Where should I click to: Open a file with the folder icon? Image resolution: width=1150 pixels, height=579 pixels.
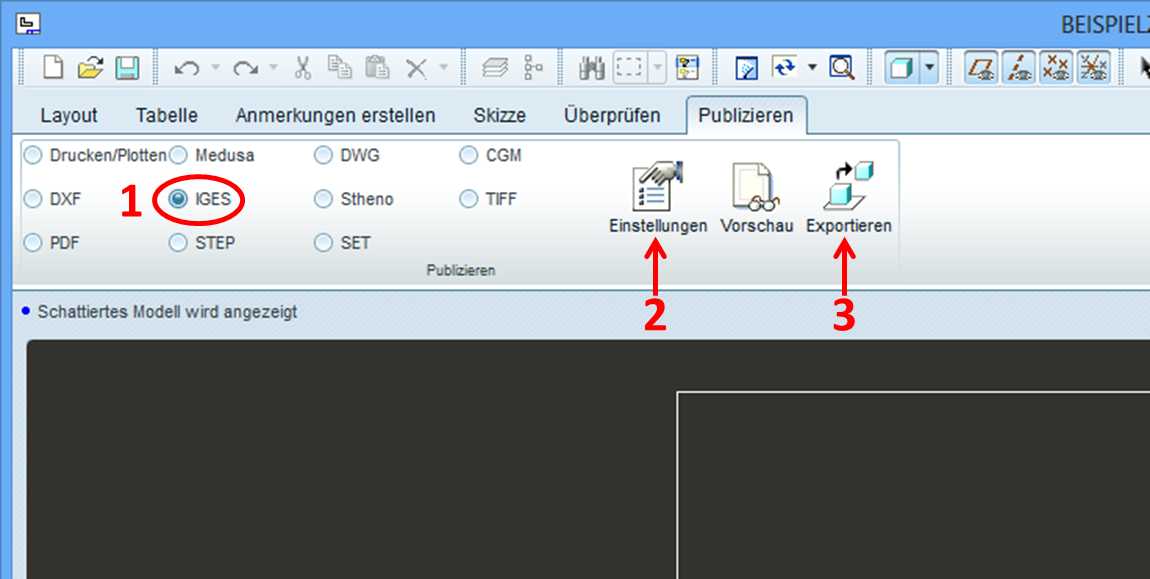(90, 68)
